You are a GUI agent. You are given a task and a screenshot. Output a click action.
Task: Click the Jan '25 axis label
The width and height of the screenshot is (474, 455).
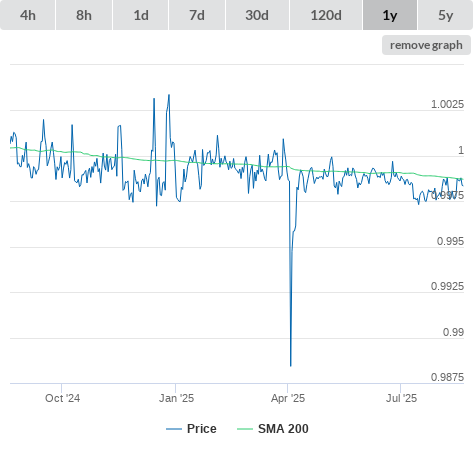(176, 398)
